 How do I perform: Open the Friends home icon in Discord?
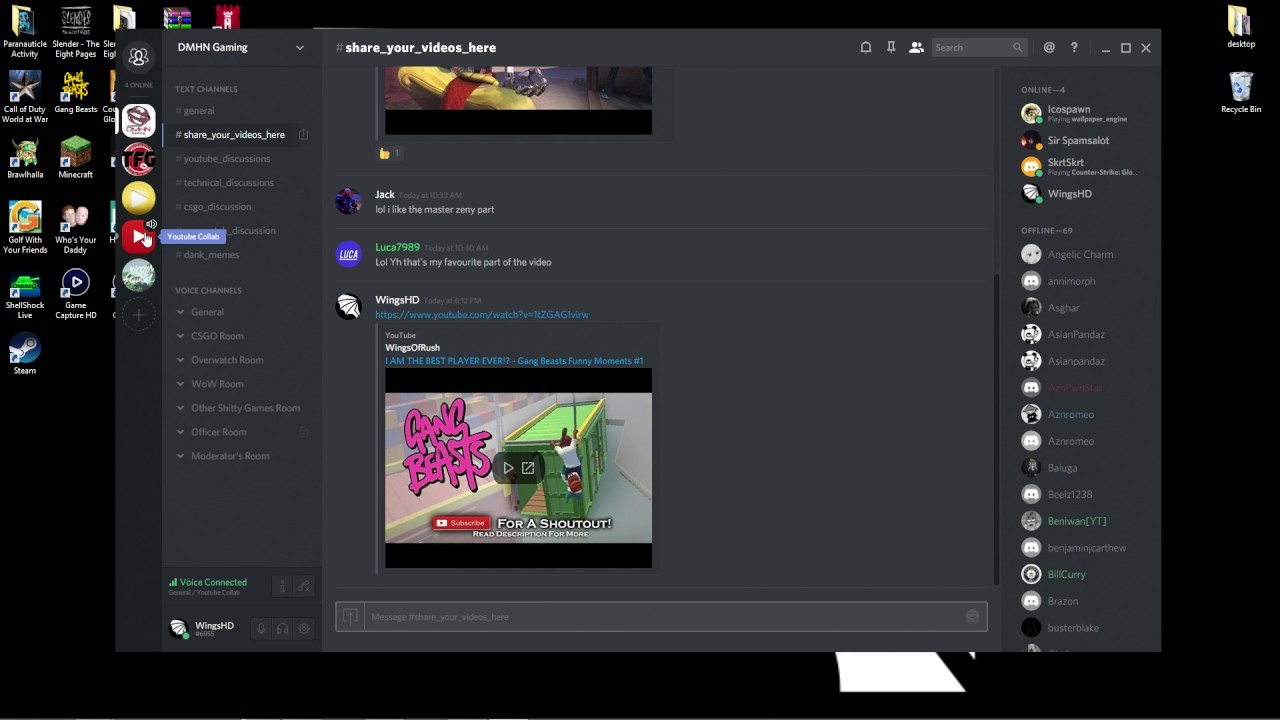point(139,57)
